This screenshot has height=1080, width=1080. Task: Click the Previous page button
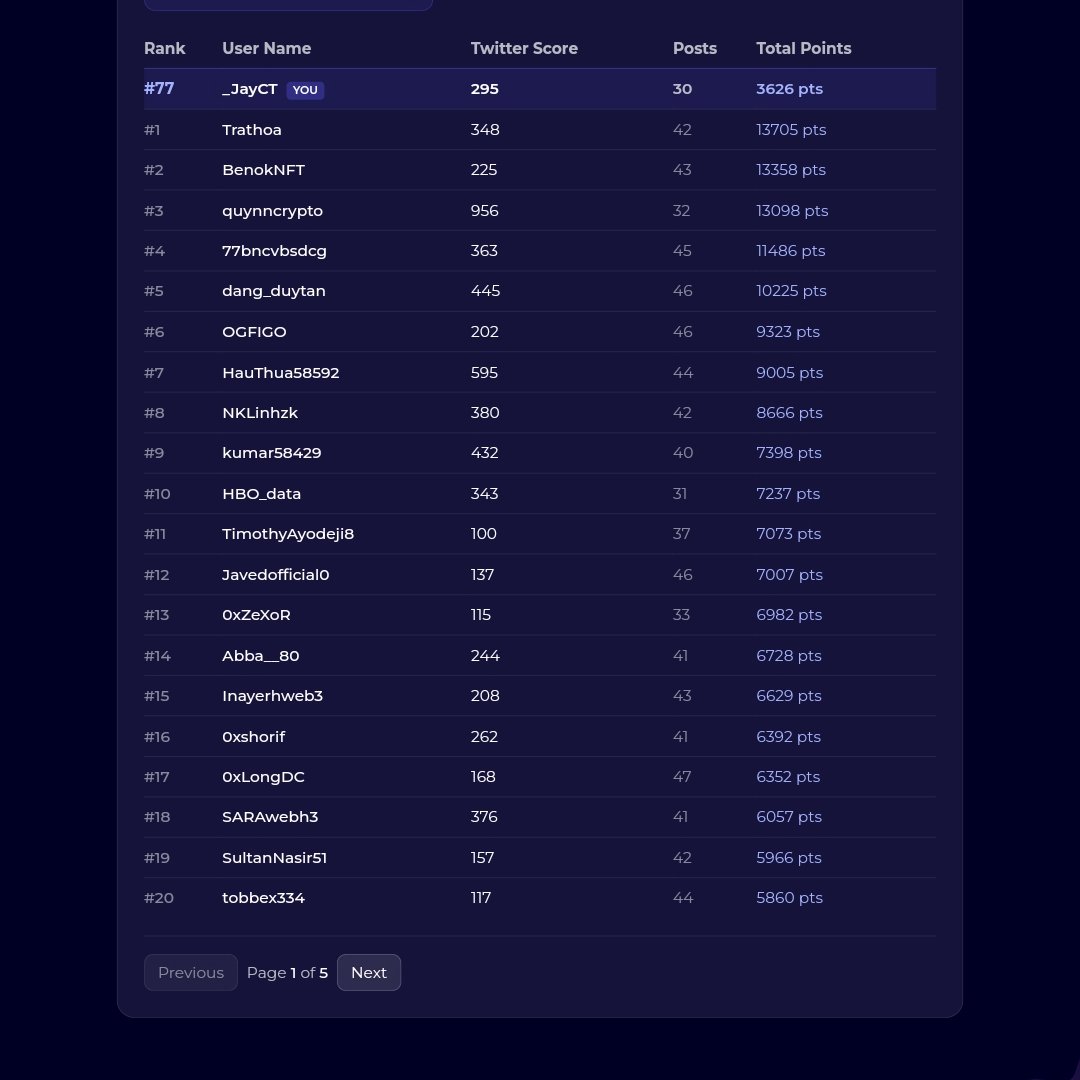point(191,972)
